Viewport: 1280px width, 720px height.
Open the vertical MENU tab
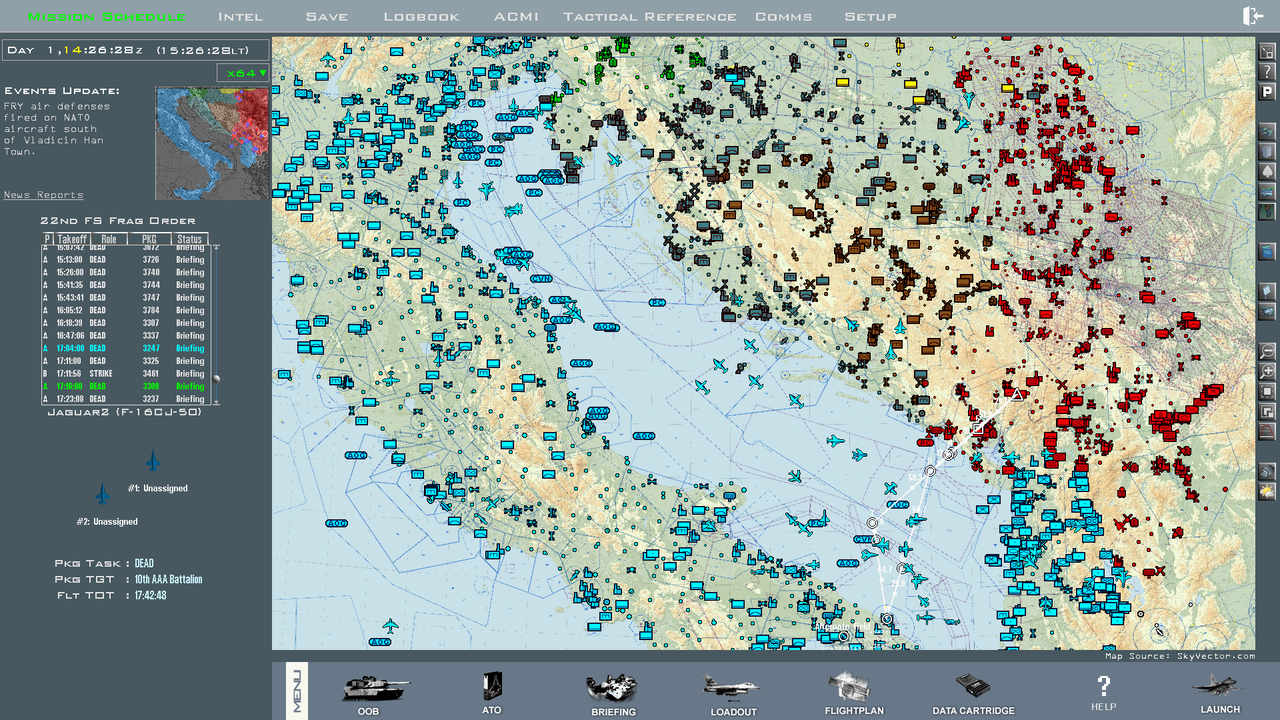pyautogui.click(x=297, y=691)
